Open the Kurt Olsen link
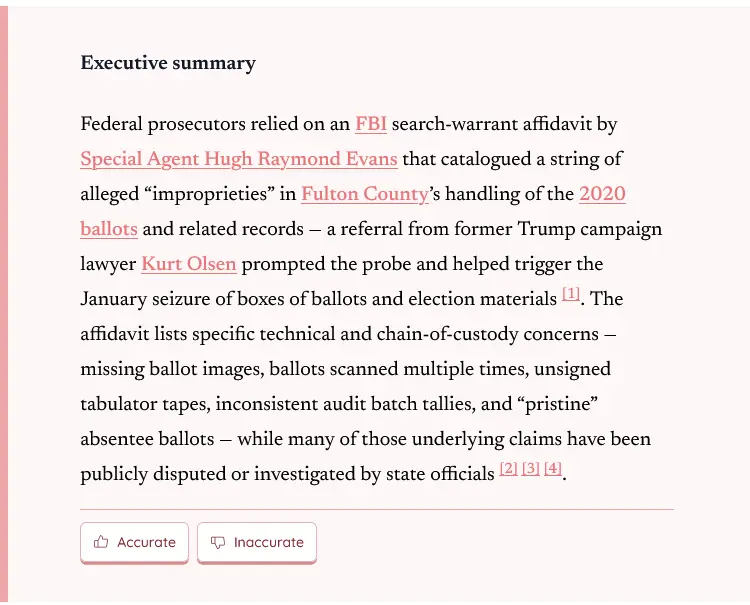This screenshot has height=605, width=750. click(189, 265)
